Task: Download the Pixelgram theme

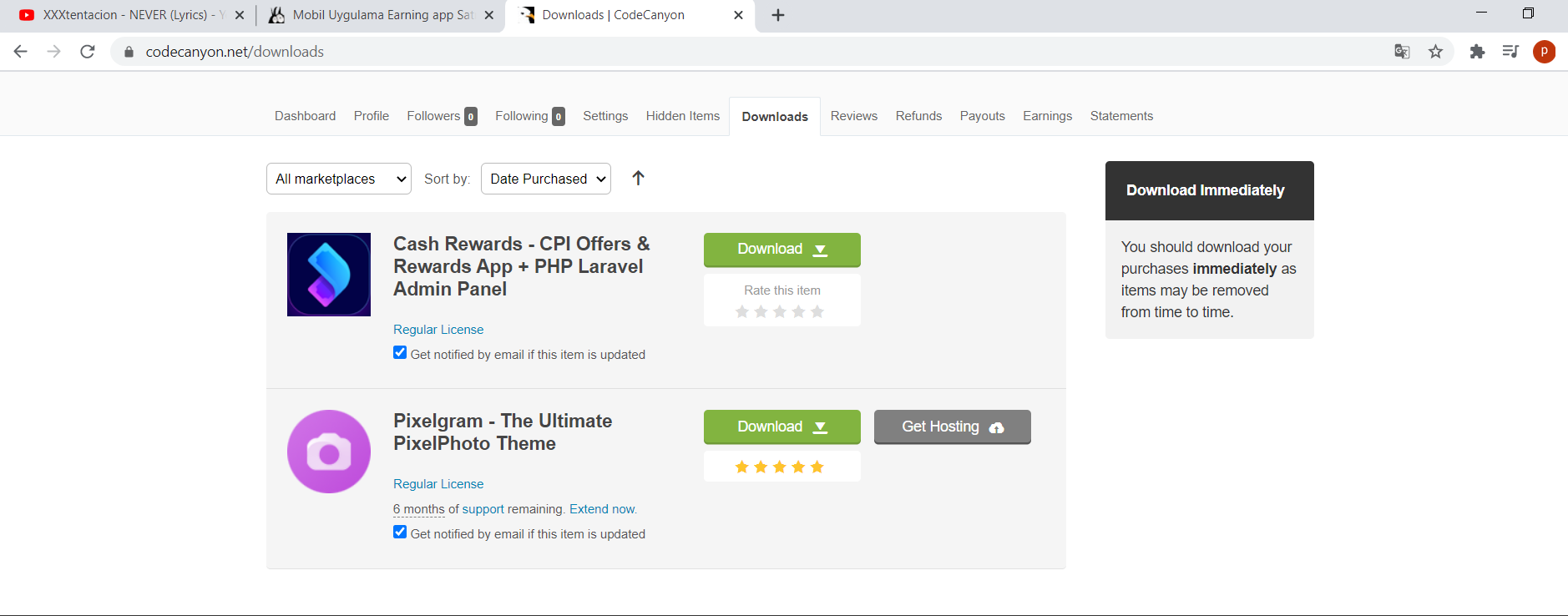Action: click(782, 427)
